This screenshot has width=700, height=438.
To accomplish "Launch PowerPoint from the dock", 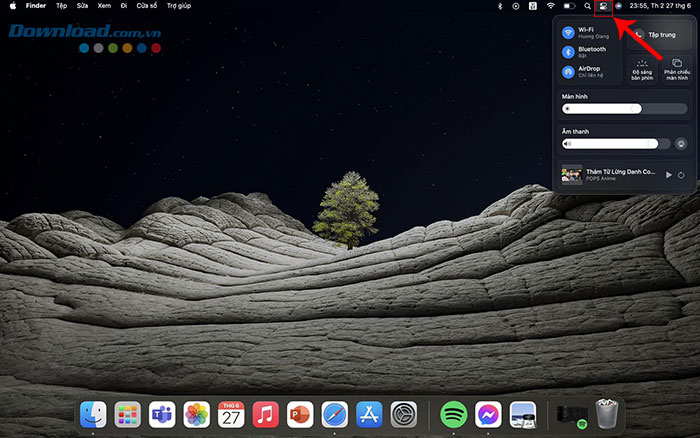I will pos(300,414).
